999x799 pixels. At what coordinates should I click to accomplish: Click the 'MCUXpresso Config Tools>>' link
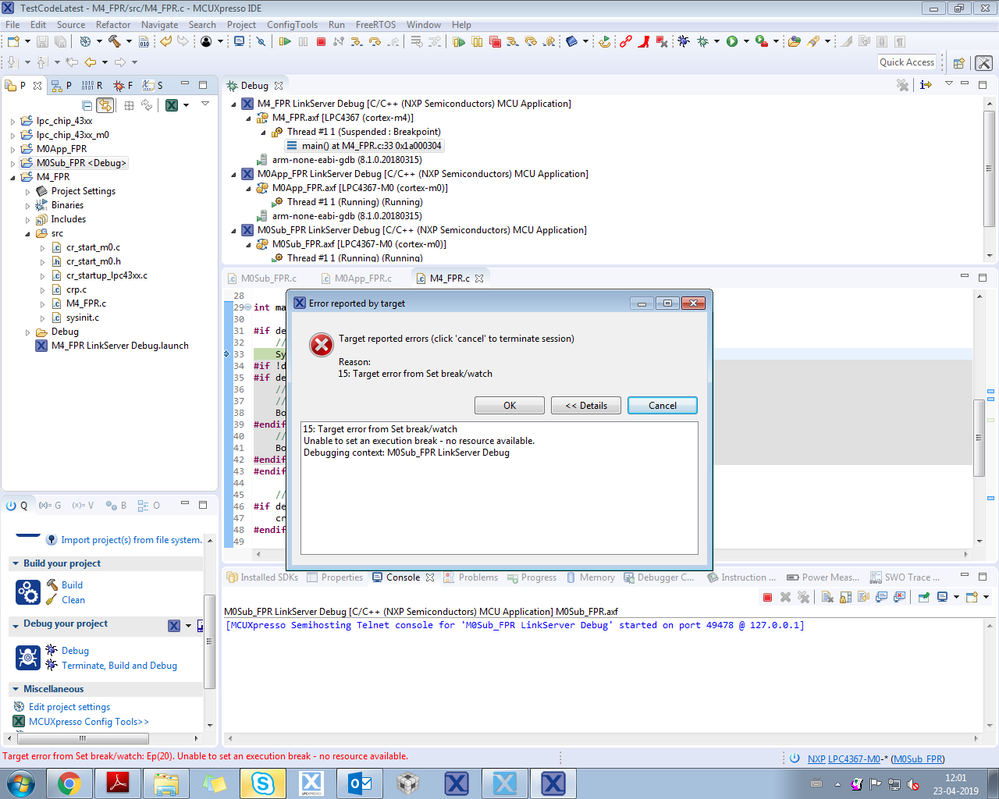(89, 721)
